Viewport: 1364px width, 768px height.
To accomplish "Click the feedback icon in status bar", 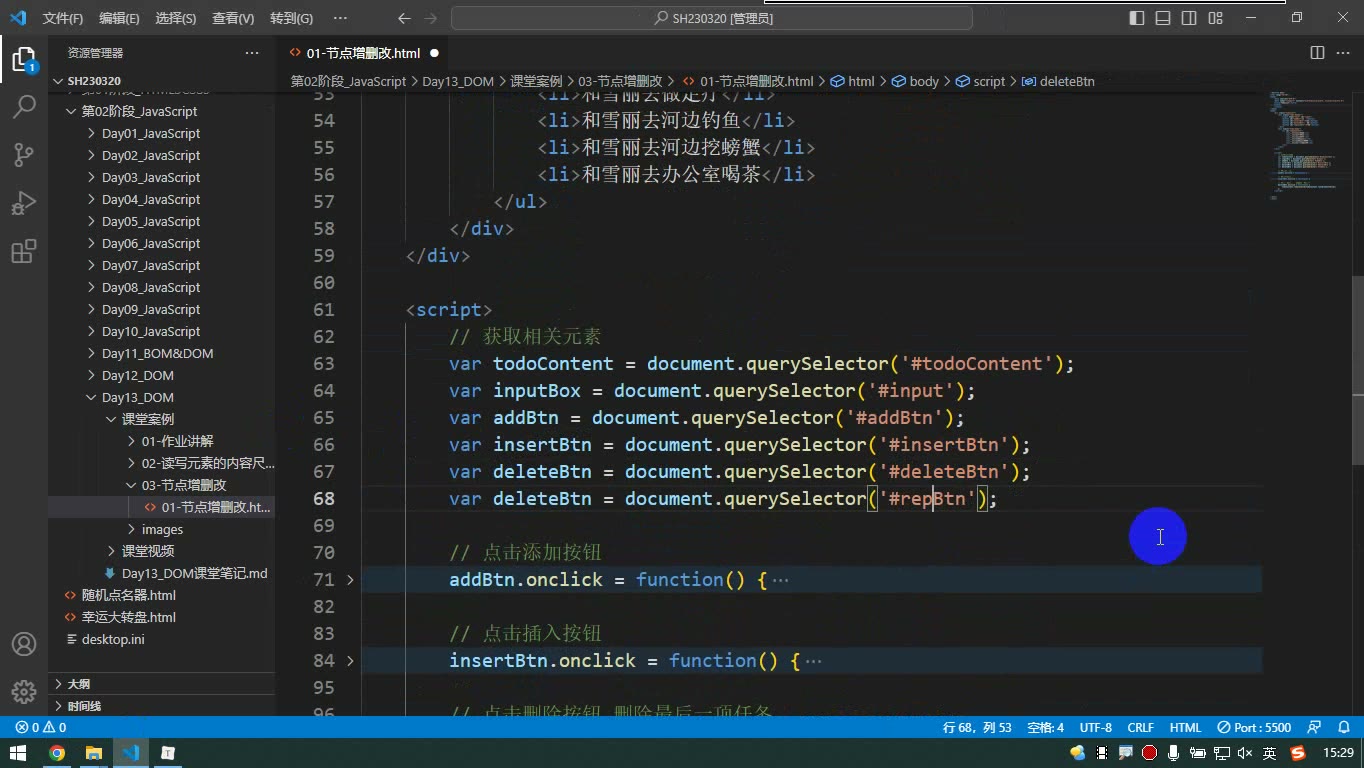I will click(x=1315, y=728).
